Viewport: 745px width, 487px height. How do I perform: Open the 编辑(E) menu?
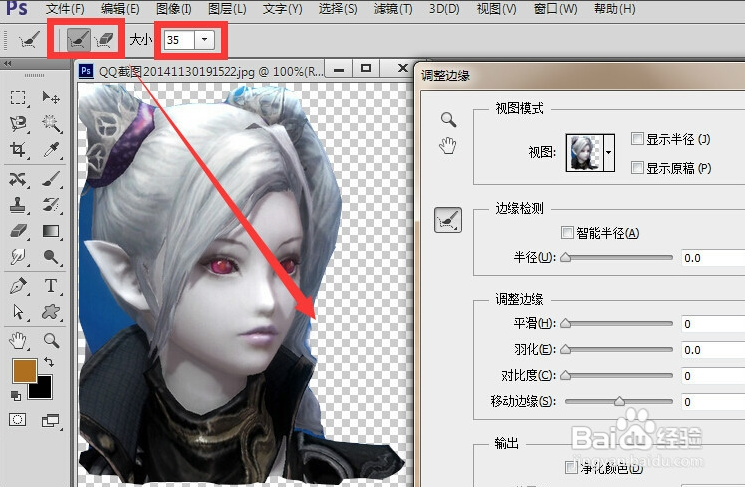tap(120, 9)
